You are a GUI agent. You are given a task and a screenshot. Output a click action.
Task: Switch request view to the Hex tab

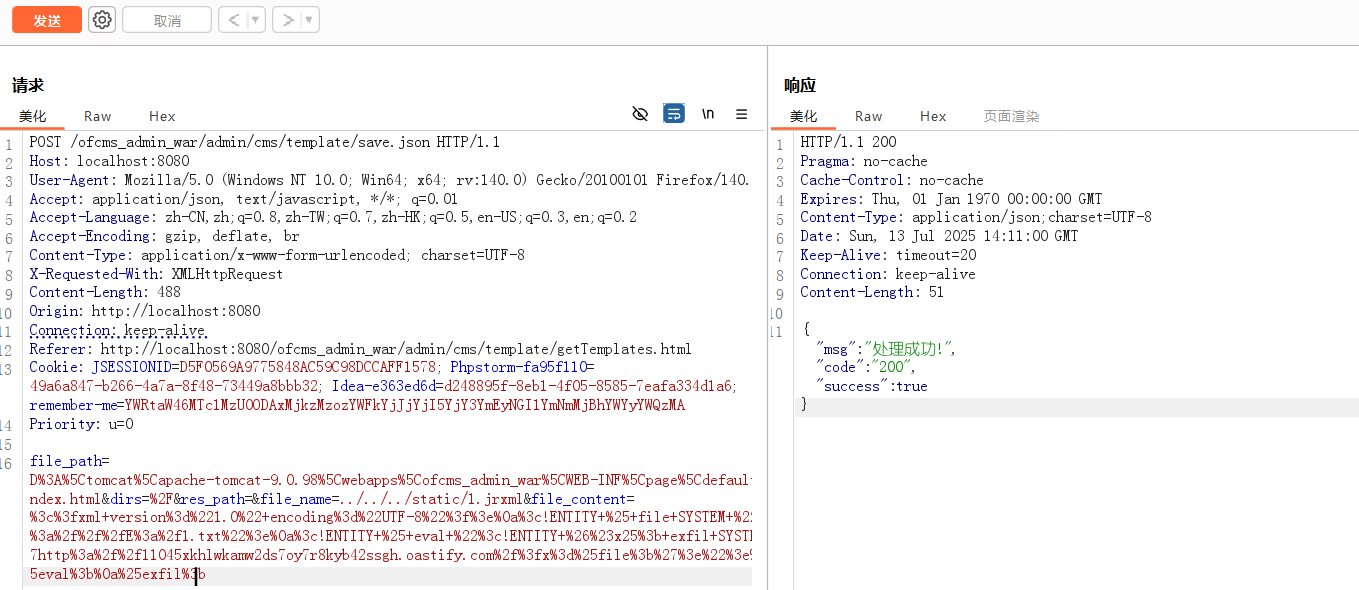coord(162,116)
